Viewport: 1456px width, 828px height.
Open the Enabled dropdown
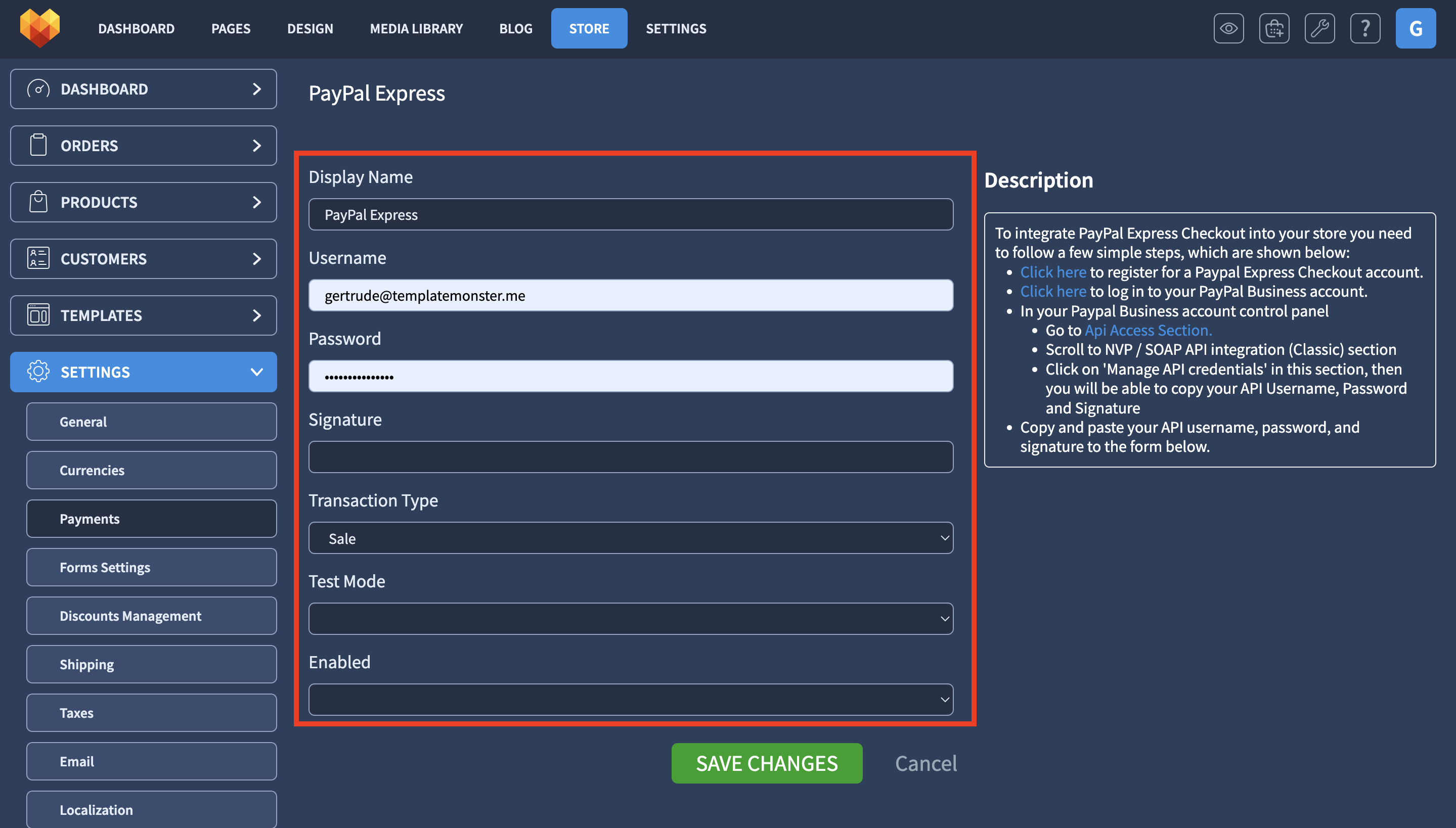pos(631,700)
